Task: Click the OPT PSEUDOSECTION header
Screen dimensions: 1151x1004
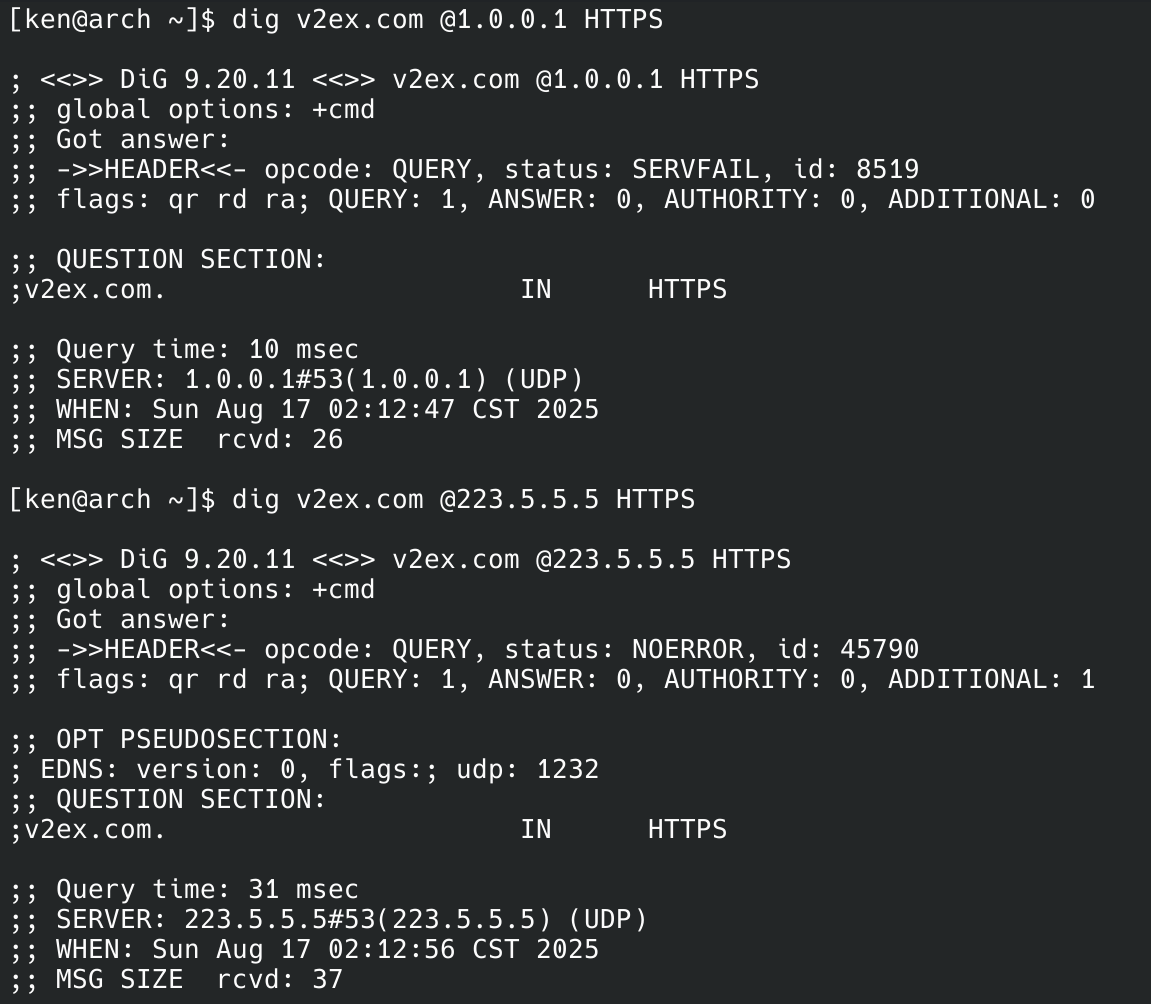Action: [199, 740]
